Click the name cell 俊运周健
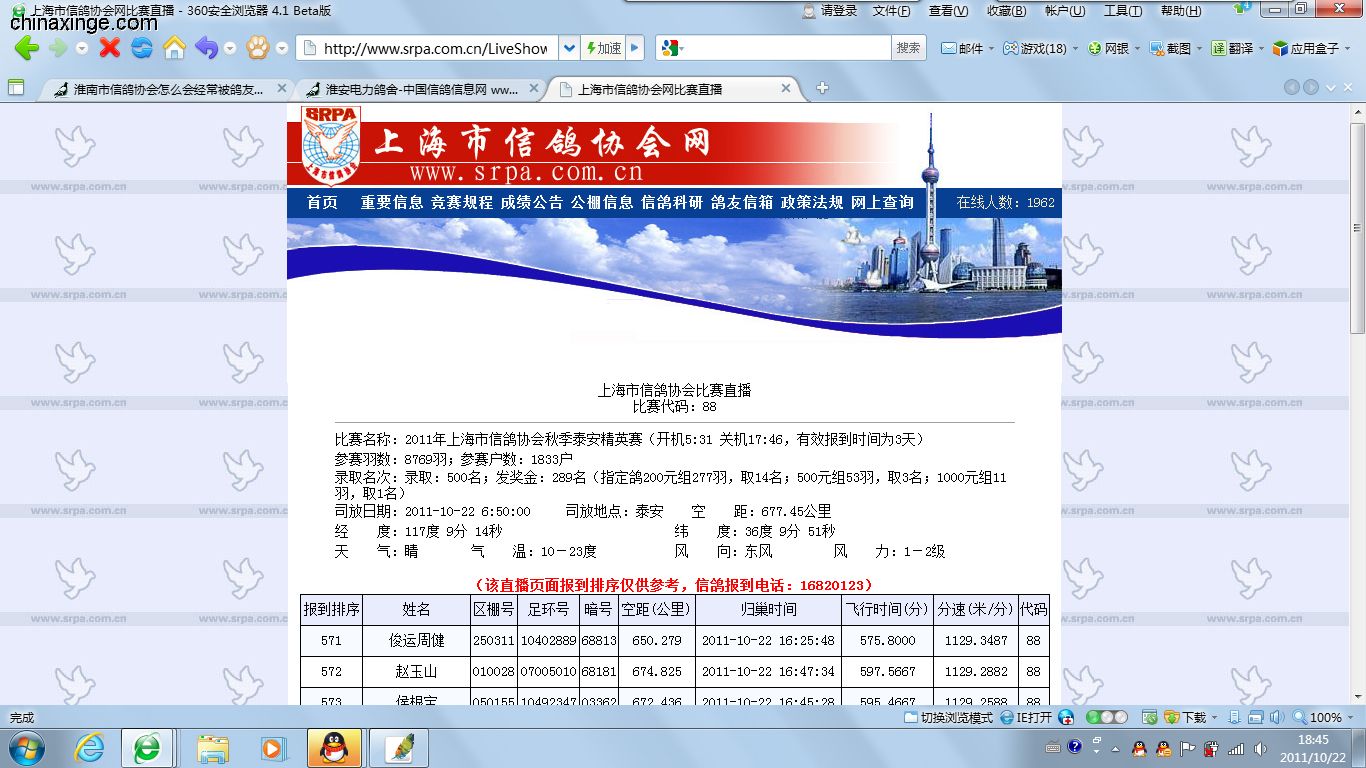Image resolution: width=1366 pixels, height=768 pixels. [x=416, y=640]
